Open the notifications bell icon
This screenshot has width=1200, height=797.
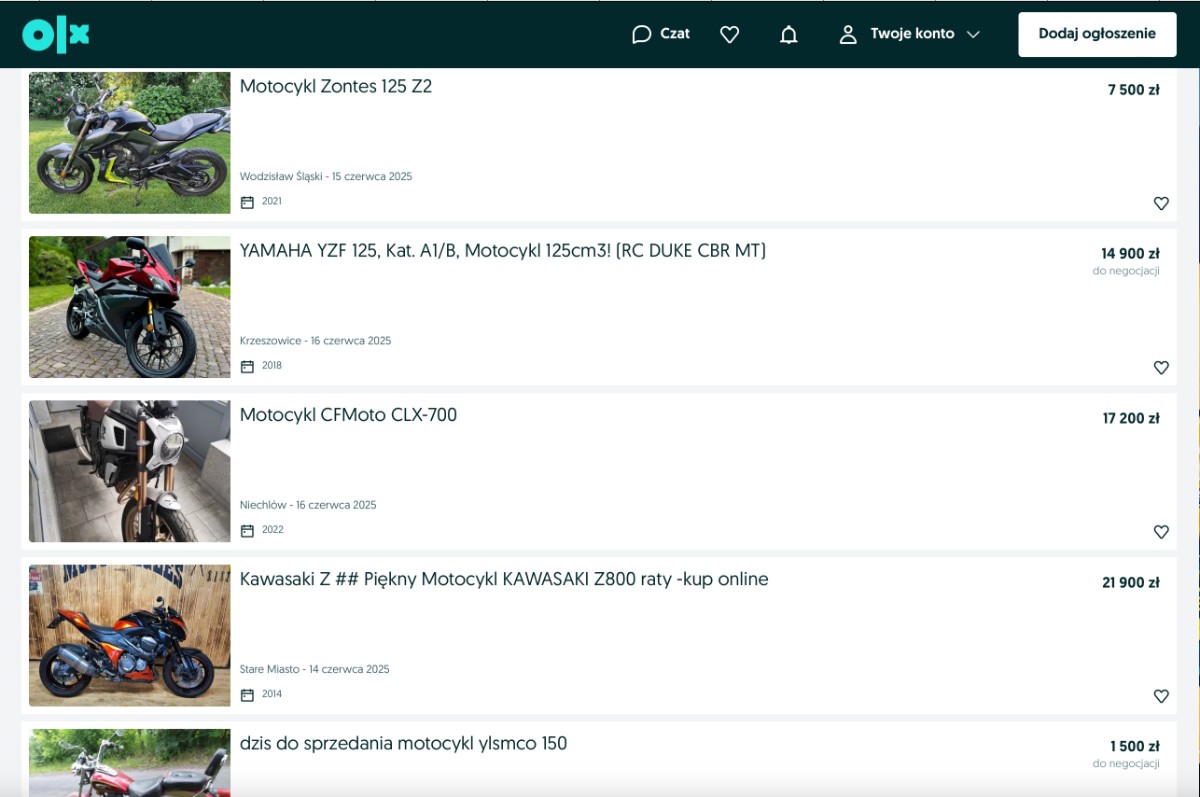(x=789, y=34)
